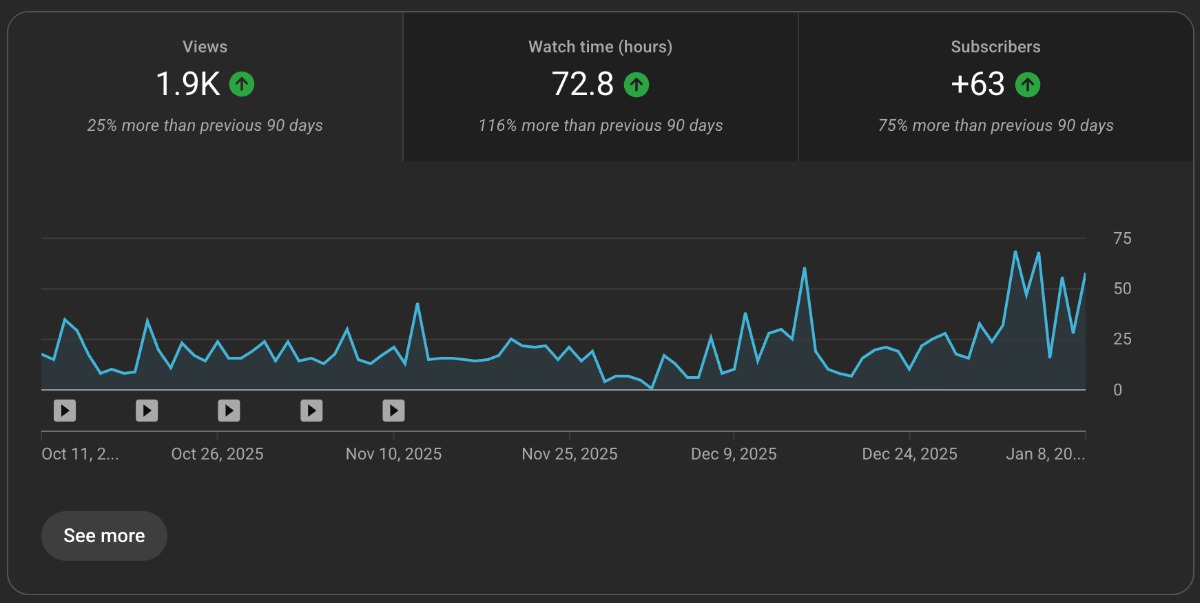Click the "Dec 24, 2025" date label

(910, 454)
